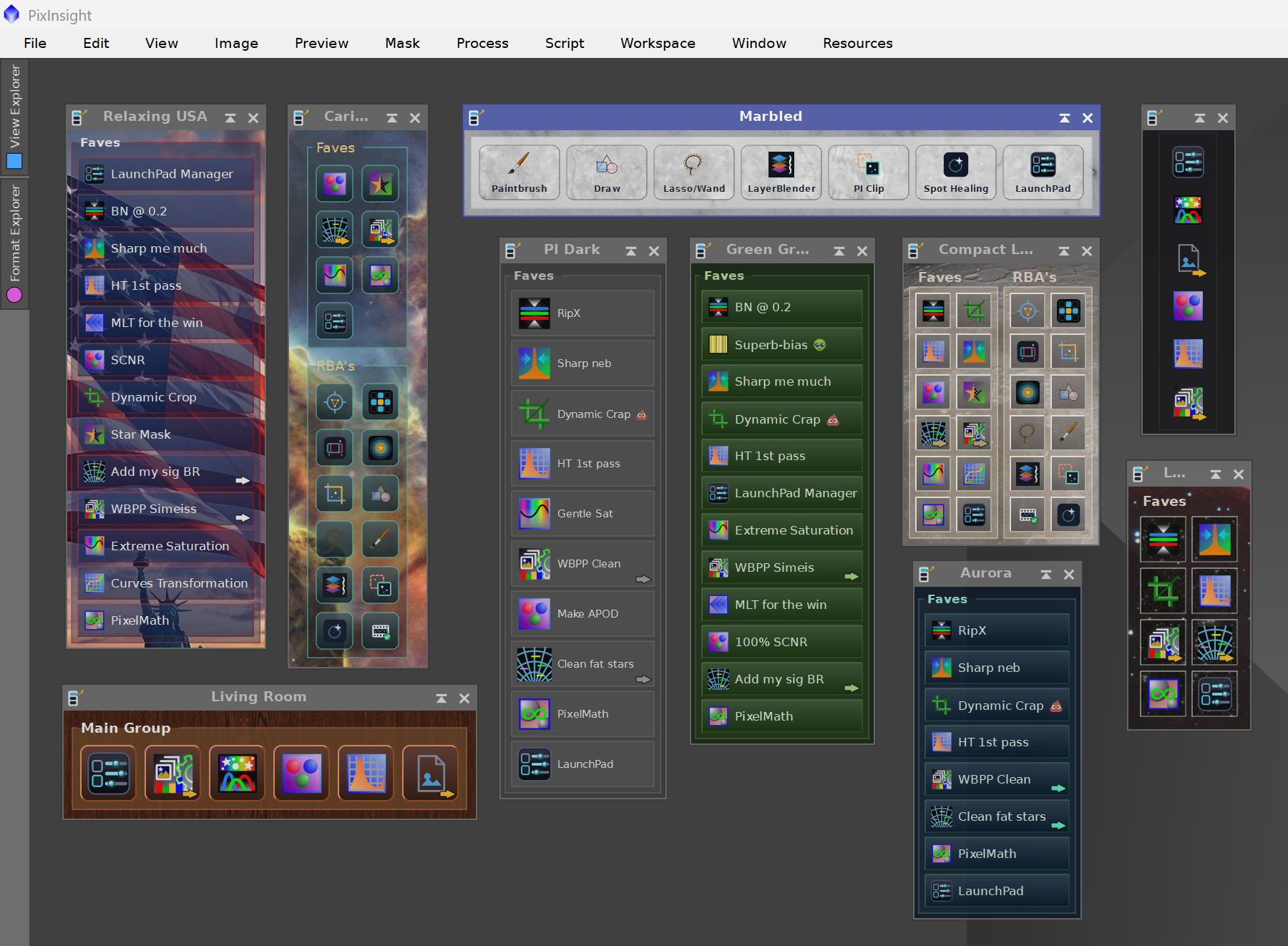
Task: Open the Lasso/Wand tool
Action: [694, 172]
